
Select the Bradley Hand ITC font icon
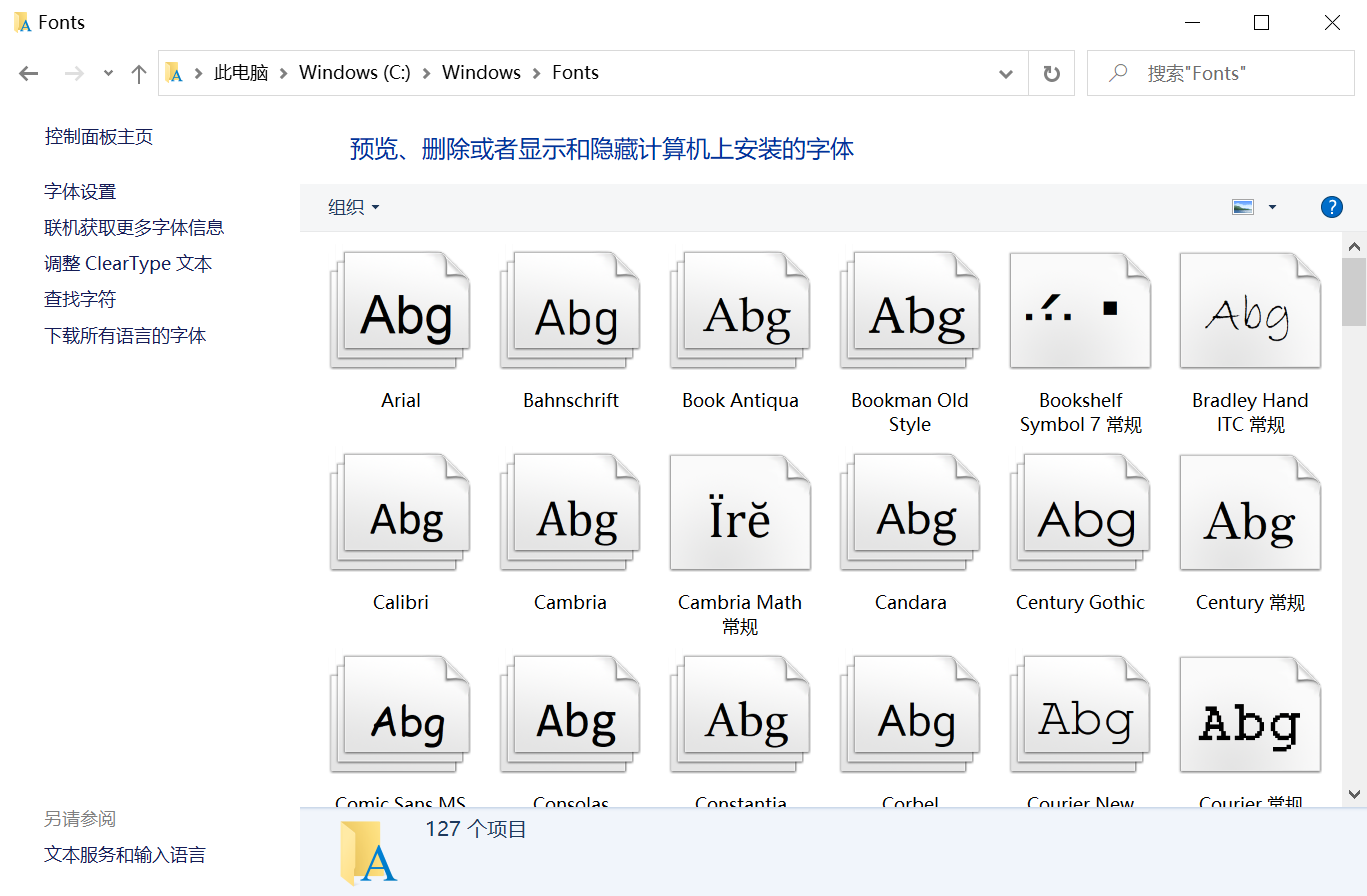click(x=1250, y=311)
